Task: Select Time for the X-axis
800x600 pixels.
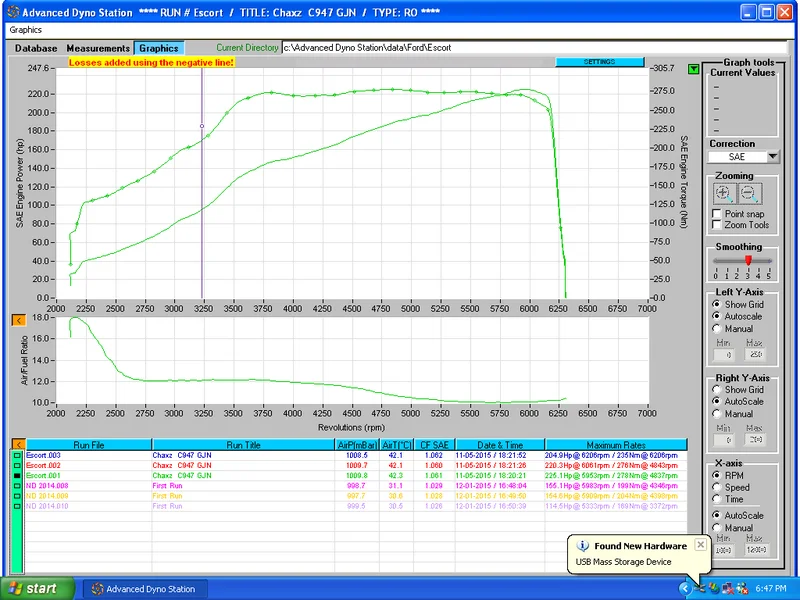Action: pos(717,499)
